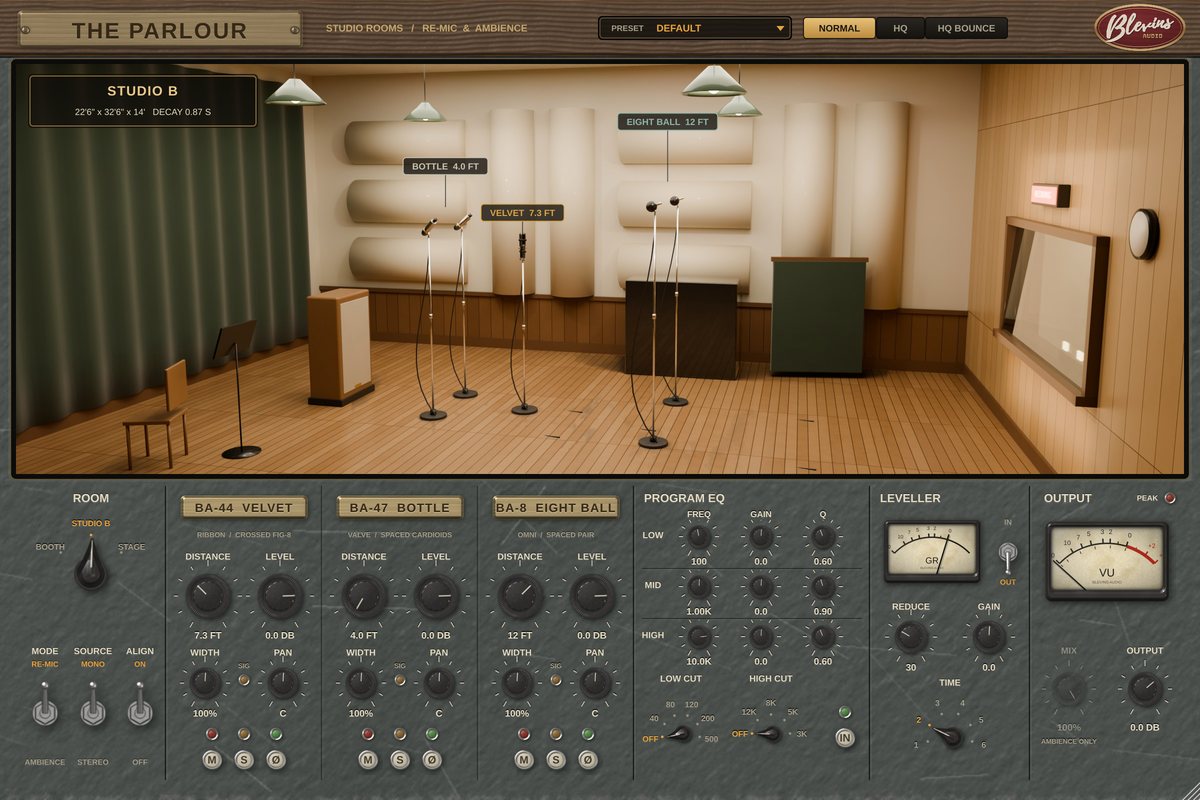Click the EQ High Freq knob
Image resolution: width=1200 pixels, height=800 pixels.
699,636
